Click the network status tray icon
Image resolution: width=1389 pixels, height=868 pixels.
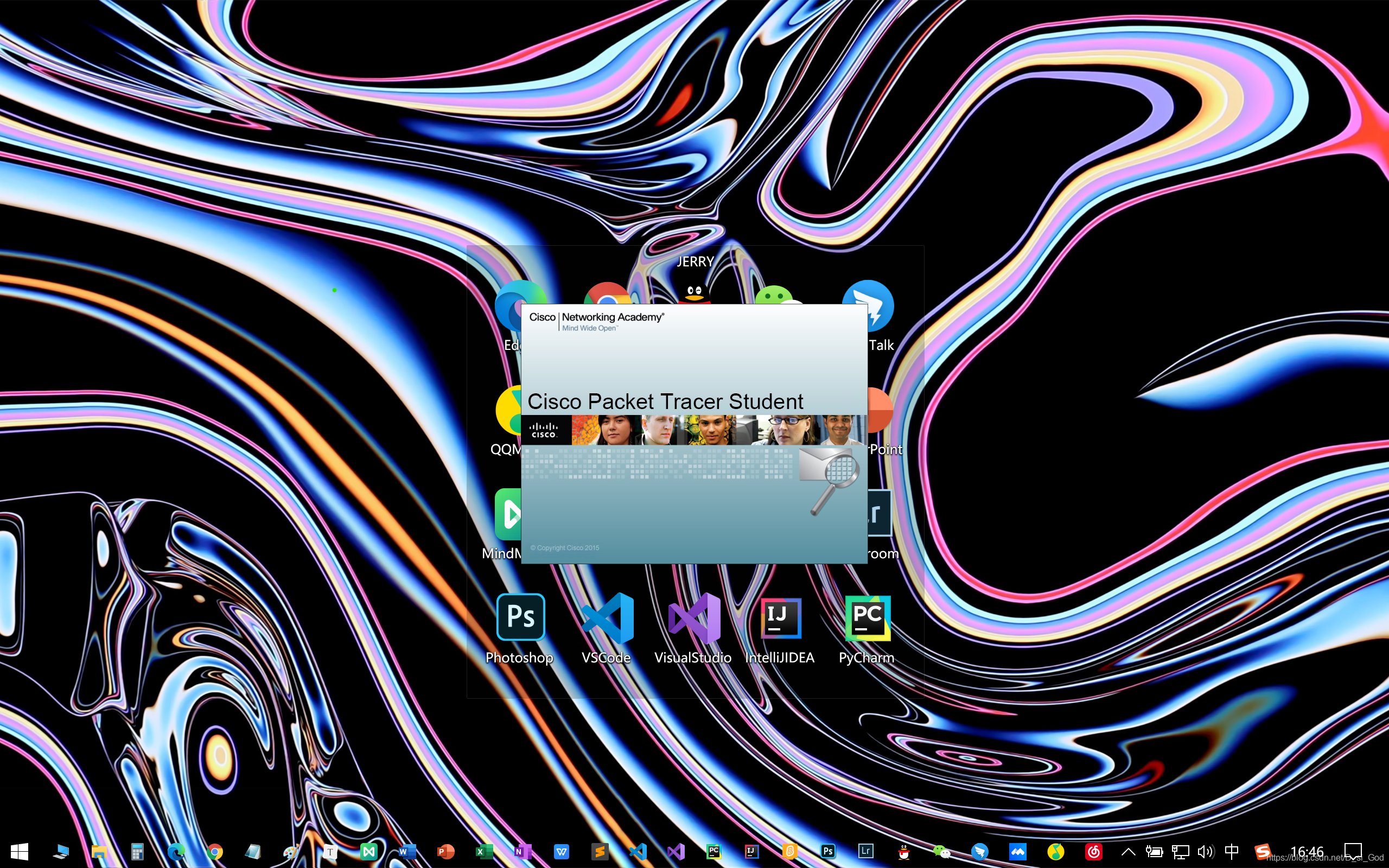point(1180,851)
